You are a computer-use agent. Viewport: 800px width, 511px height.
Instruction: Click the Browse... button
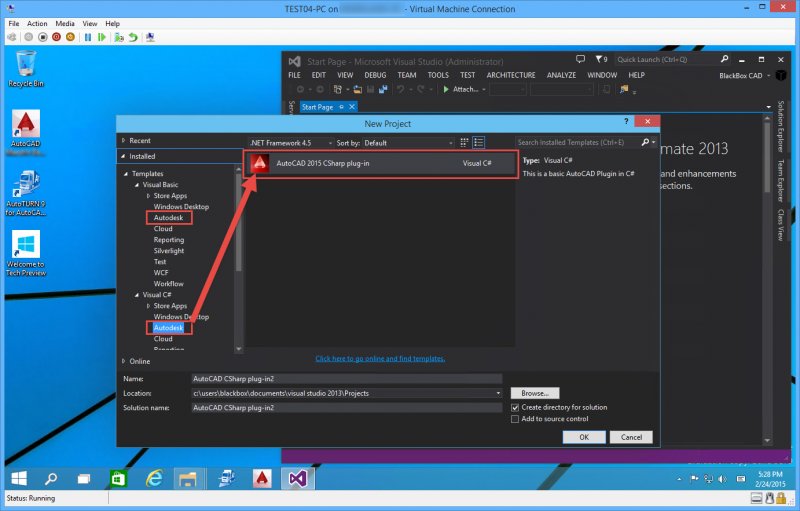[x=535, y=393]
